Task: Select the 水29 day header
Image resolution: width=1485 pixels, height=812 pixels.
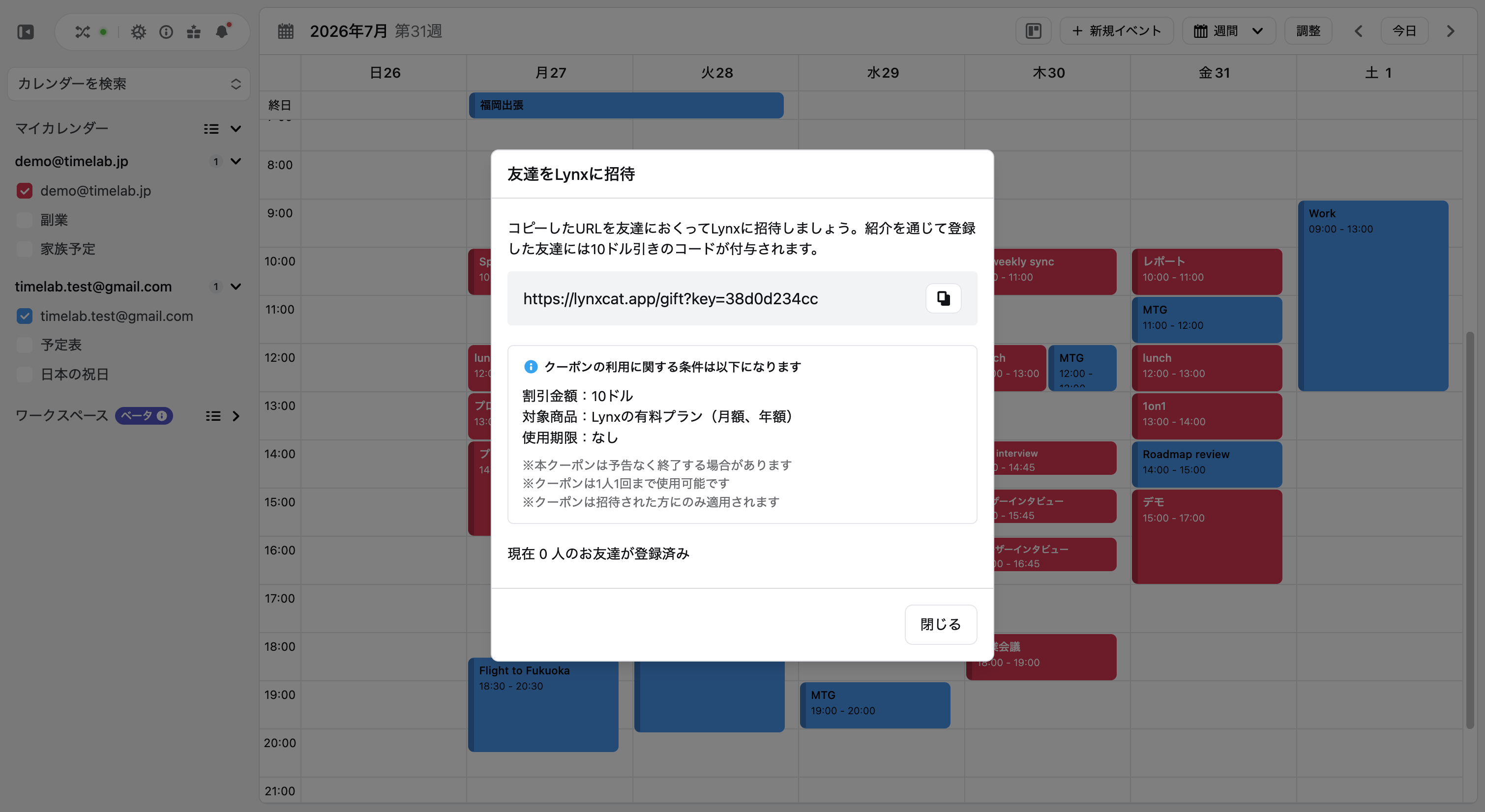Action: click(x=883, y=73)
